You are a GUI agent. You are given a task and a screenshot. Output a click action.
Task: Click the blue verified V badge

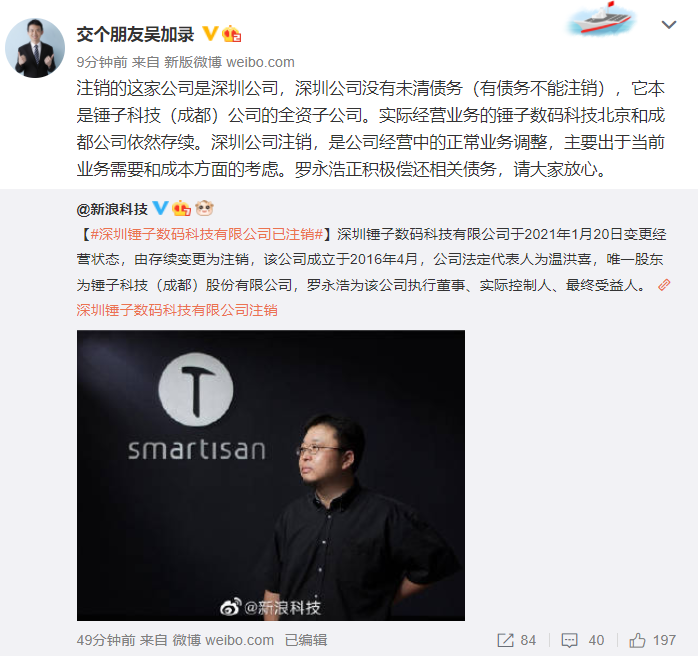tap(160, 208)
